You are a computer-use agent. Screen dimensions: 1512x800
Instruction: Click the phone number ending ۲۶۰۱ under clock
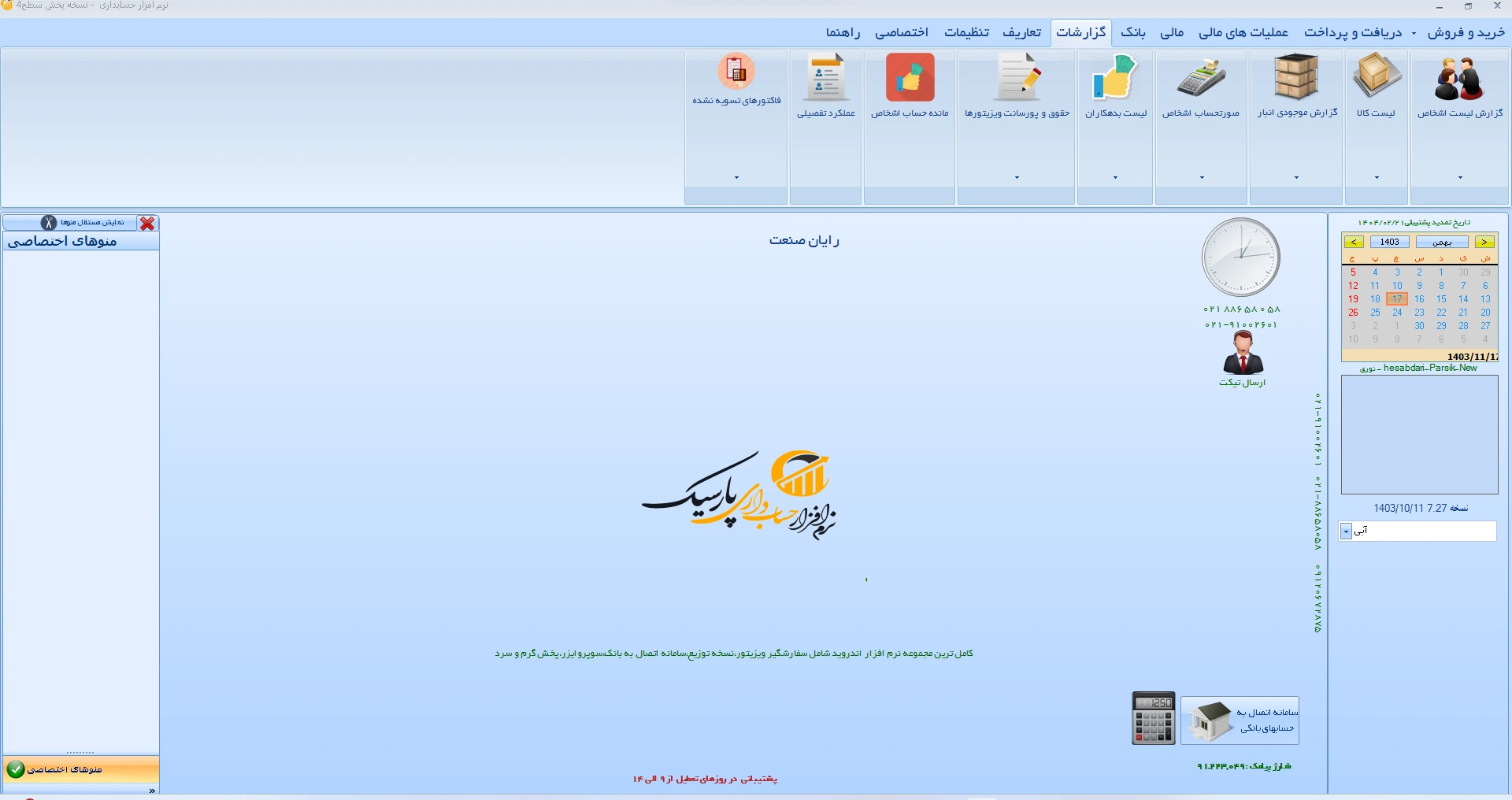coord(1241,325)
